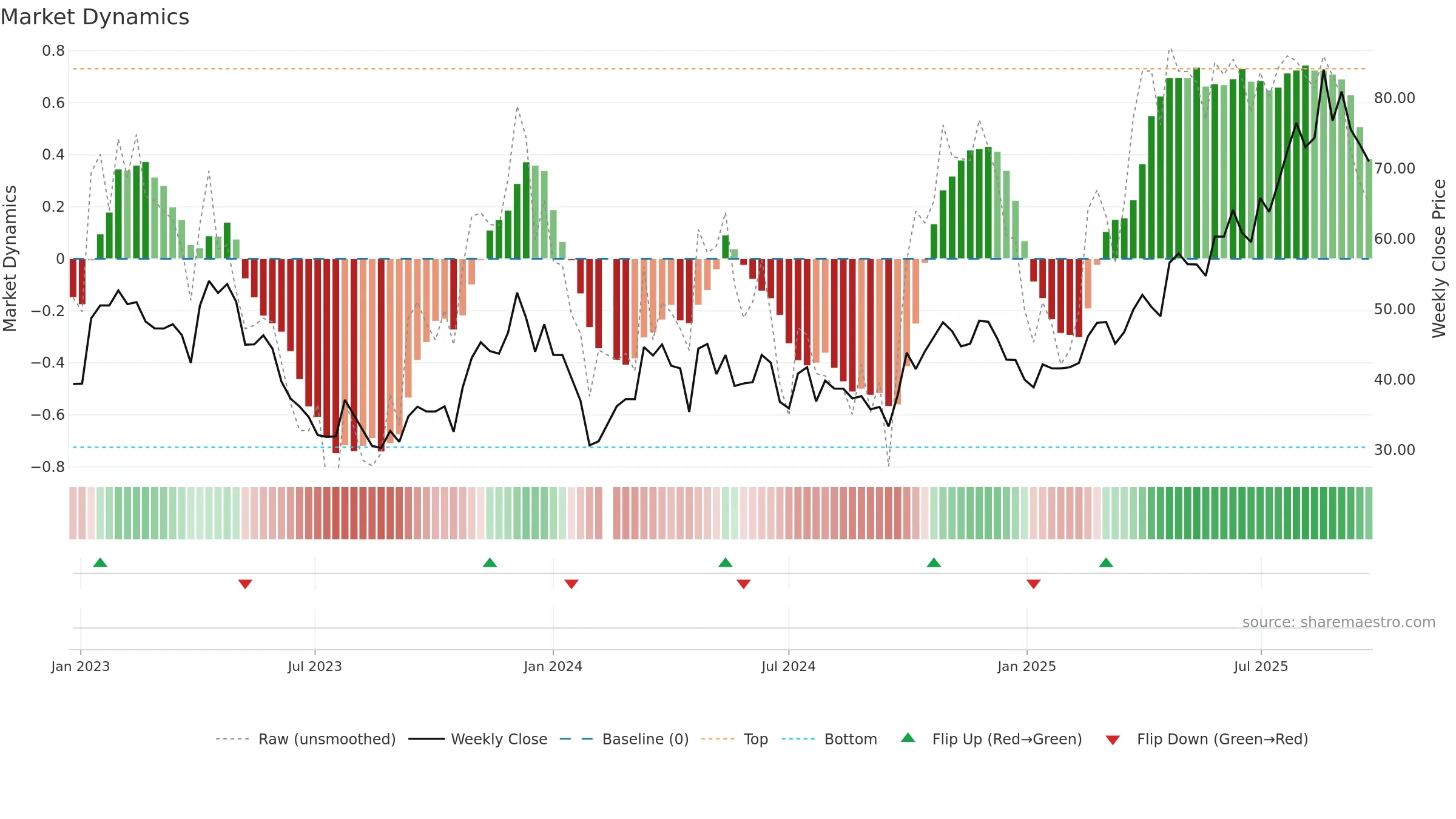Toggle the Baseline (0) legend entry
1456x819 pixels.
pyautogui.click(x=624, y=739)
